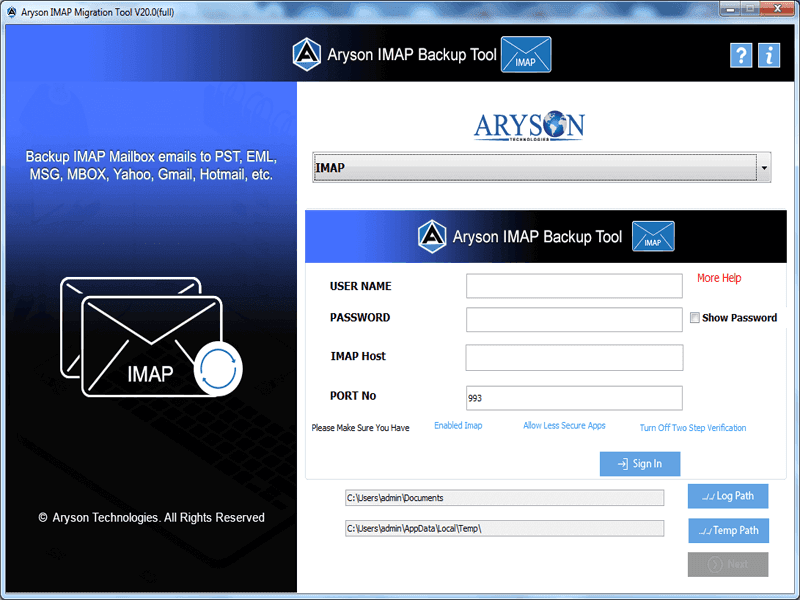Enable the Show Password checkbox
The width and height of the screenshot is (800, 600).
coord(695,318)
